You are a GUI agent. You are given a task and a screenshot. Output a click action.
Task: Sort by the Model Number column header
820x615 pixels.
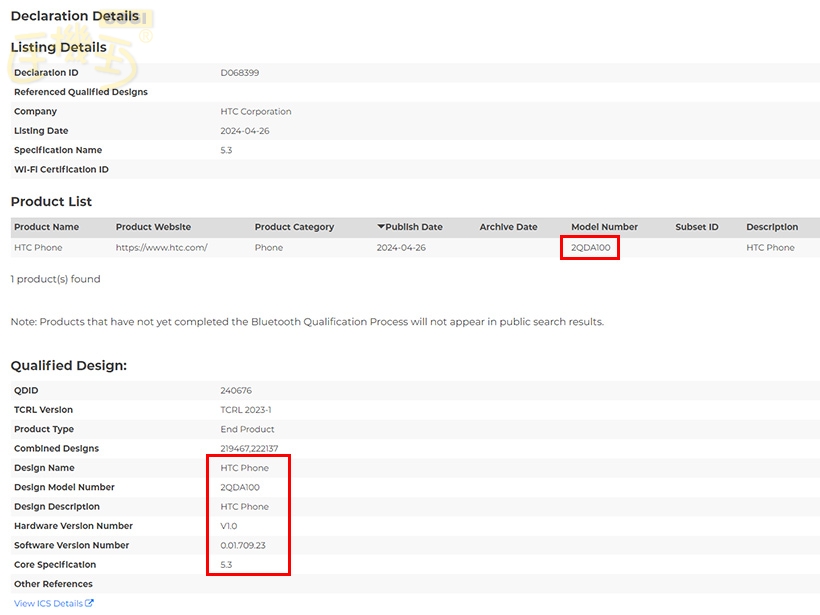[604, 227]
